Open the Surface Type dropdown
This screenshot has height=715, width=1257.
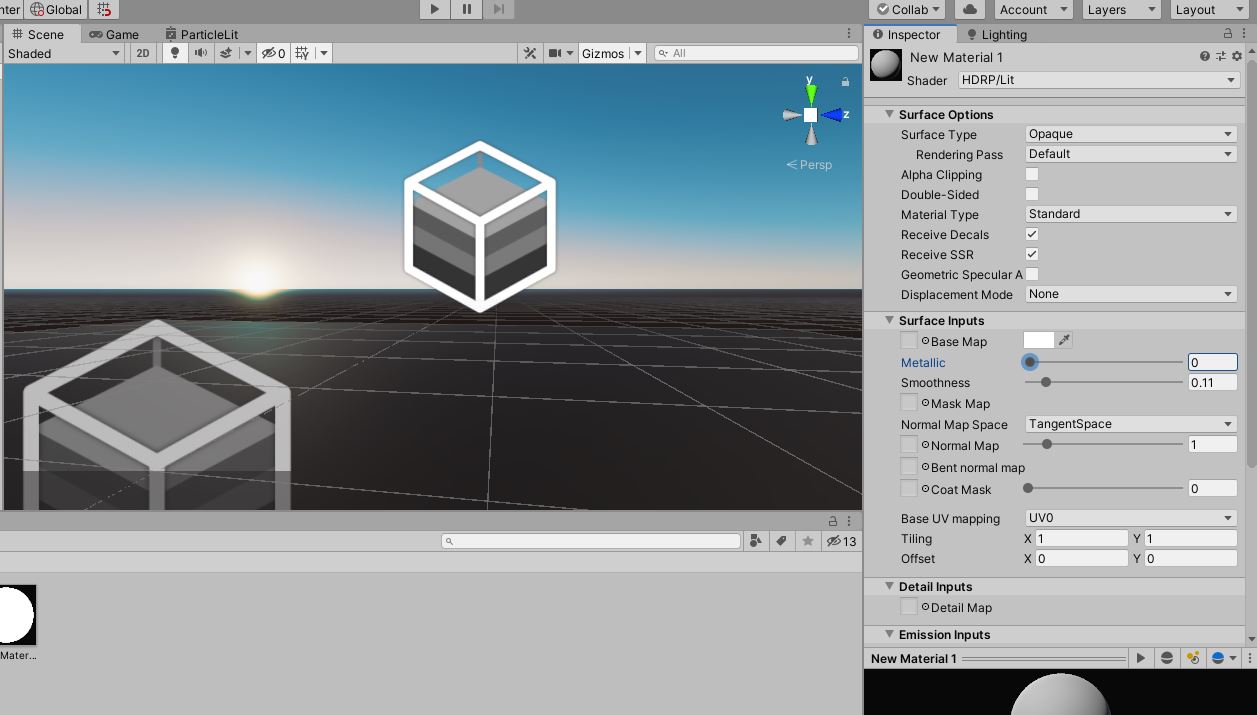tap(1129, 133)
